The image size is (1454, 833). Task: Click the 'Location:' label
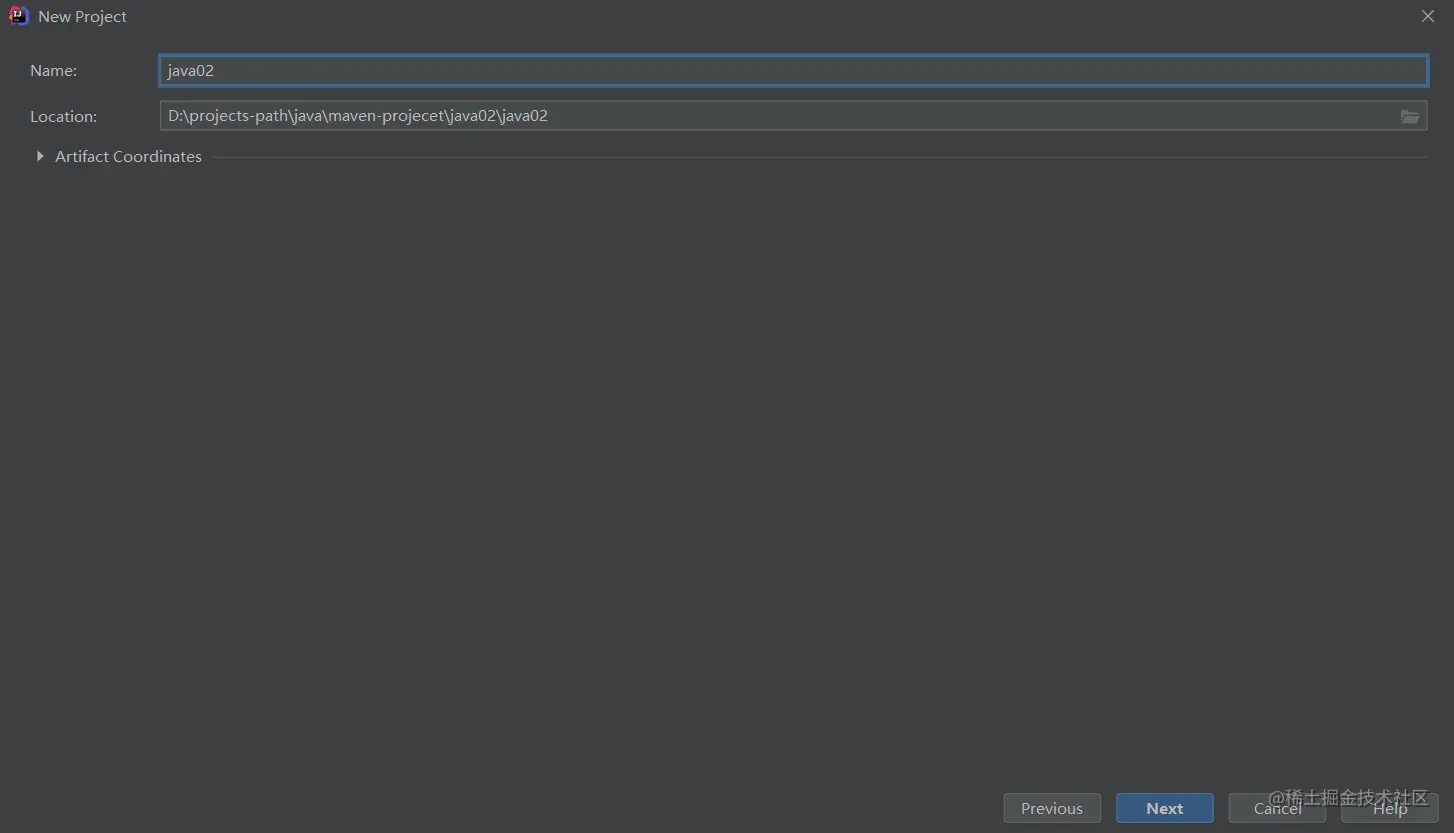click(x=63, y=116)
